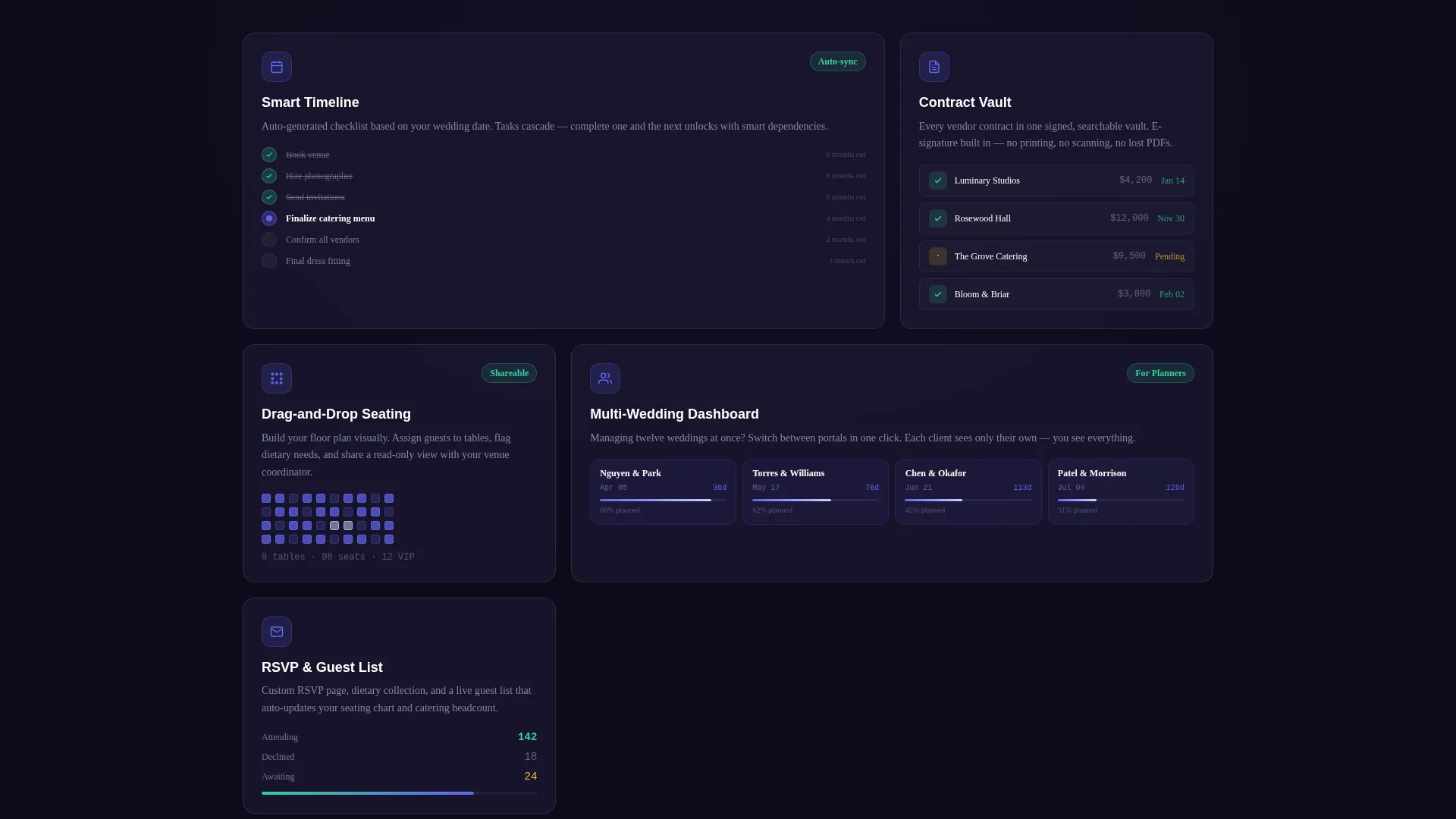Click the RSVP envelope icon
The height and width of the screenshot is (819, 1456).
tap(277, 632)
